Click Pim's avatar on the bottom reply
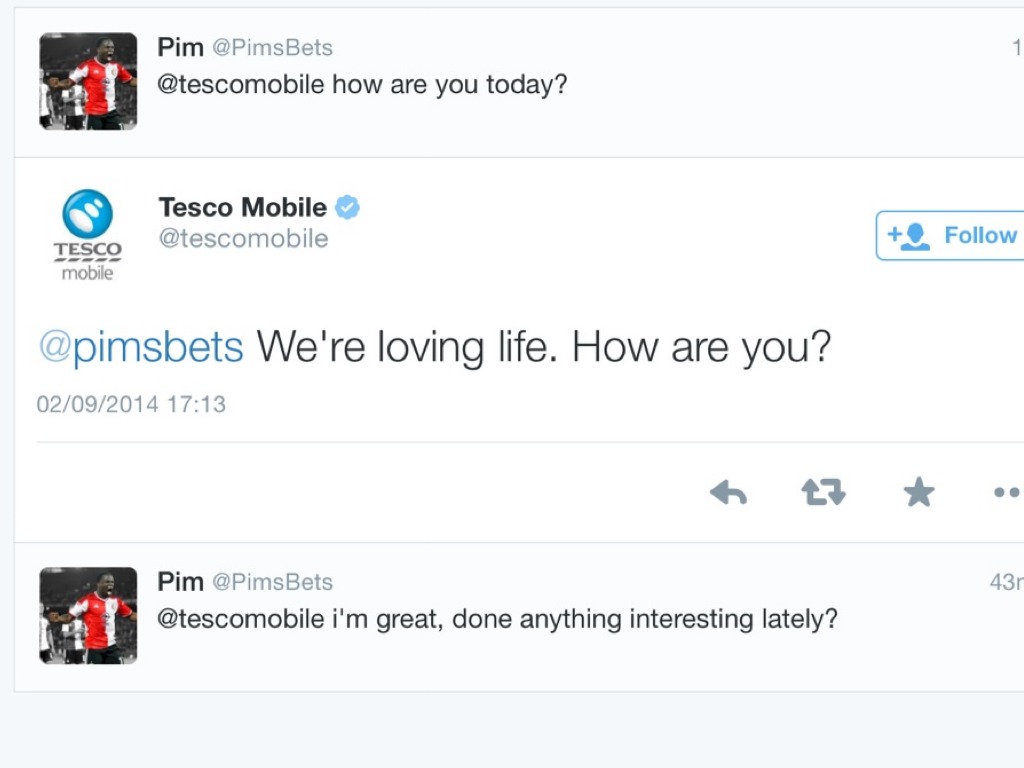1024x768 pixels. [x=88, y=615]
